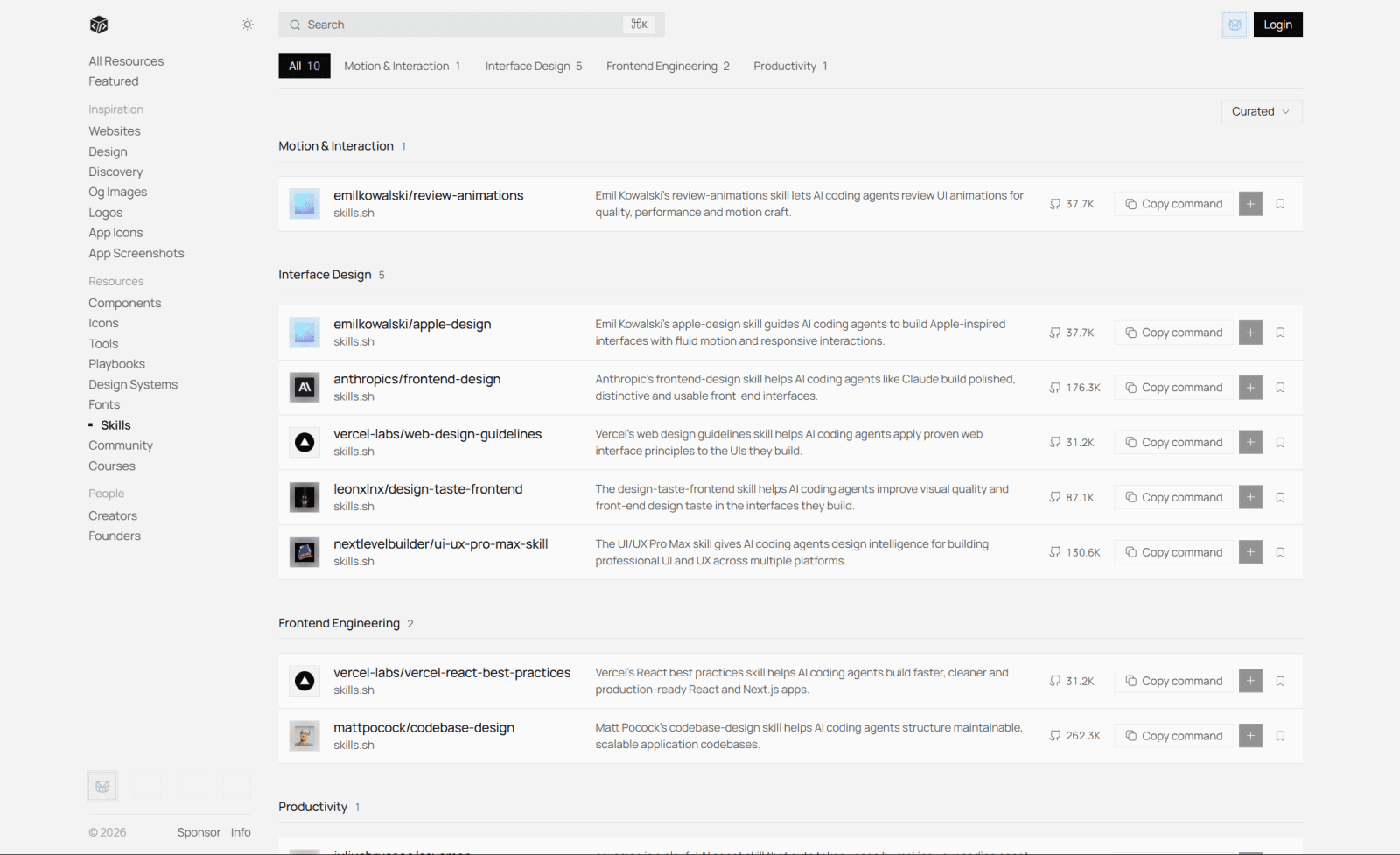Switch to Motion & Interaction tab
1400x855 pixels.
402,66
